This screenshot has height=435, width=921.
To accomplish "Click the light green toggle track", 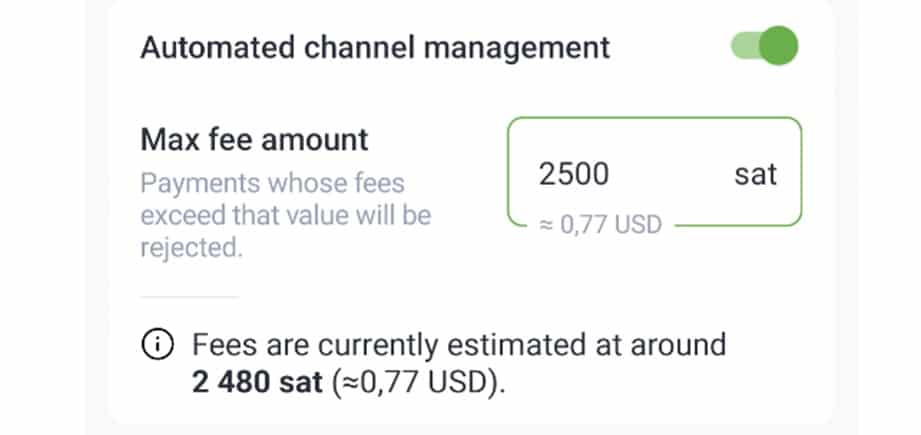I will pyautogui.click(x=744, y=46).
